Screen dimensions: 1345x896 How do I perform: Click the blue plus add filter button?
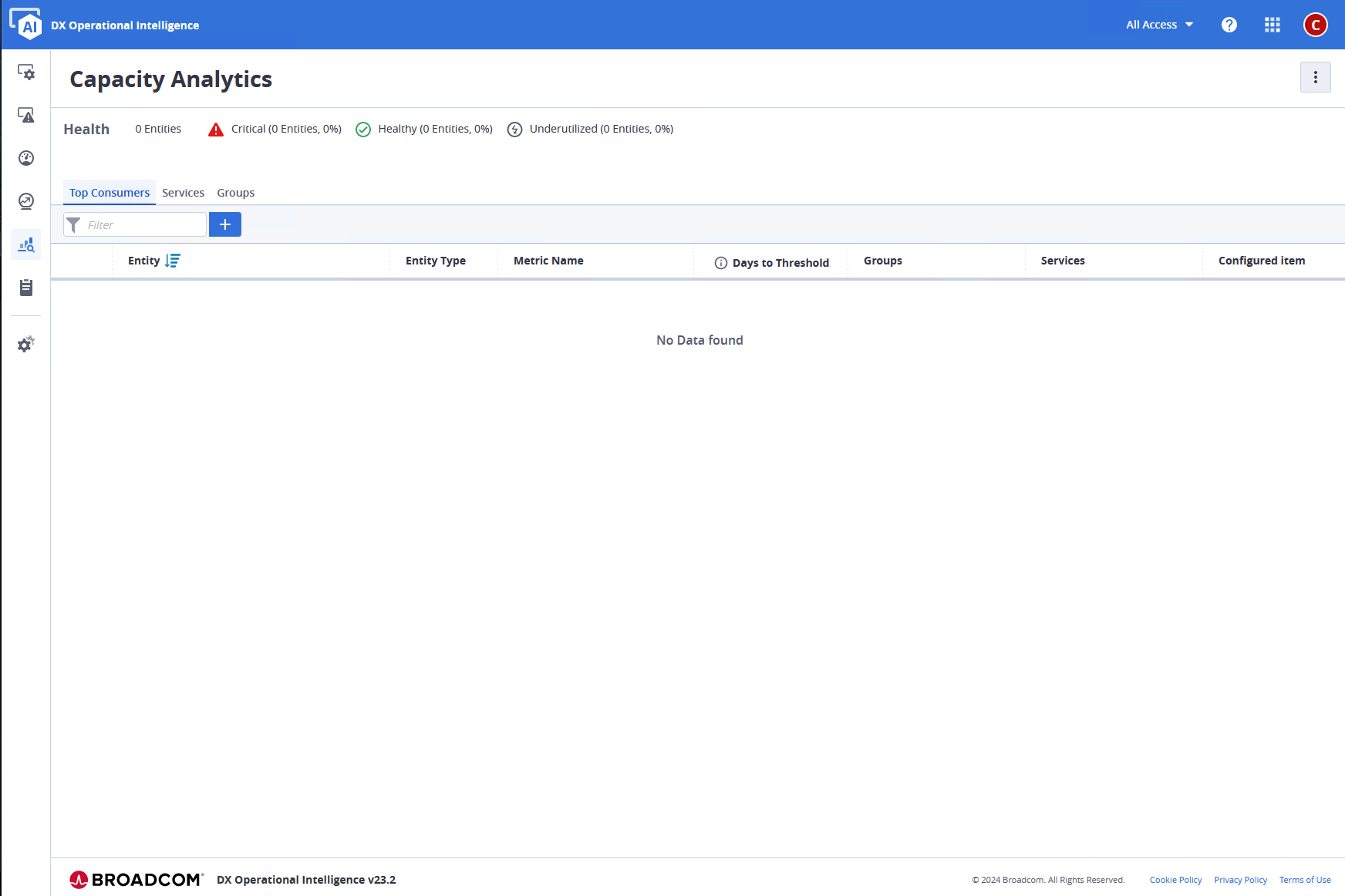[x=225, y=224]
